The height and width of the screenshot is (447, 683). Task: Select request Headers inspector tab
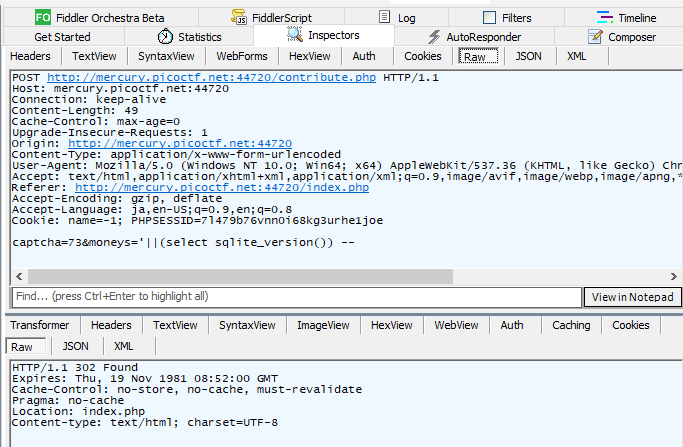point(30,56)
